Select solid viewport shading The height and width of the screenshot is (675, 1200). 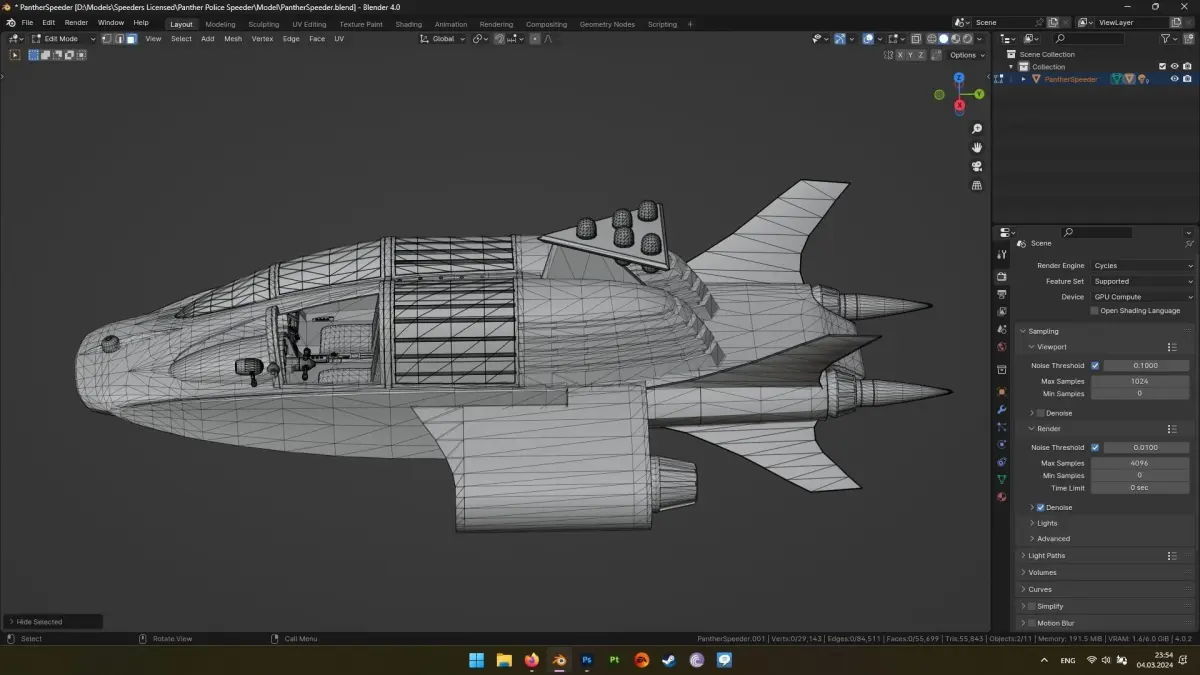tap(943, 39)
